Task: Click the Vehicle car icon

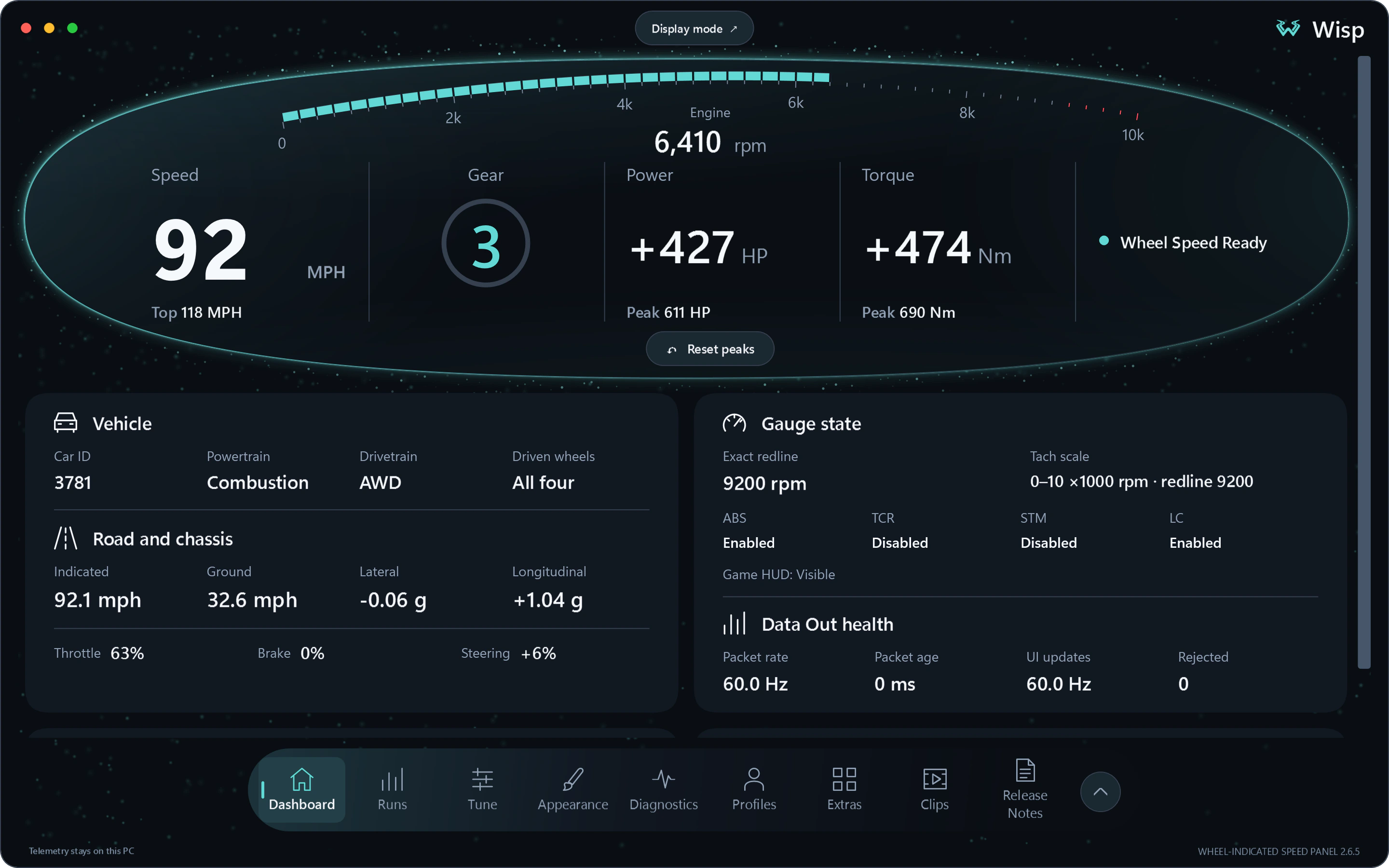Action: tap(66, 422)
